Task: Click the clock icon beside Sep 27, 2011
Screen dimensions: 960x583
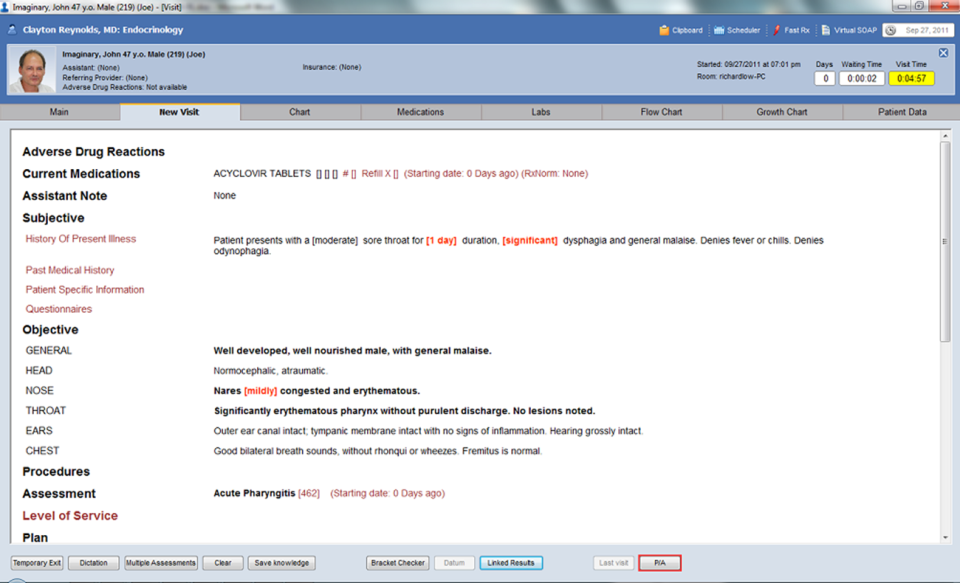Action: pos(891,30)
